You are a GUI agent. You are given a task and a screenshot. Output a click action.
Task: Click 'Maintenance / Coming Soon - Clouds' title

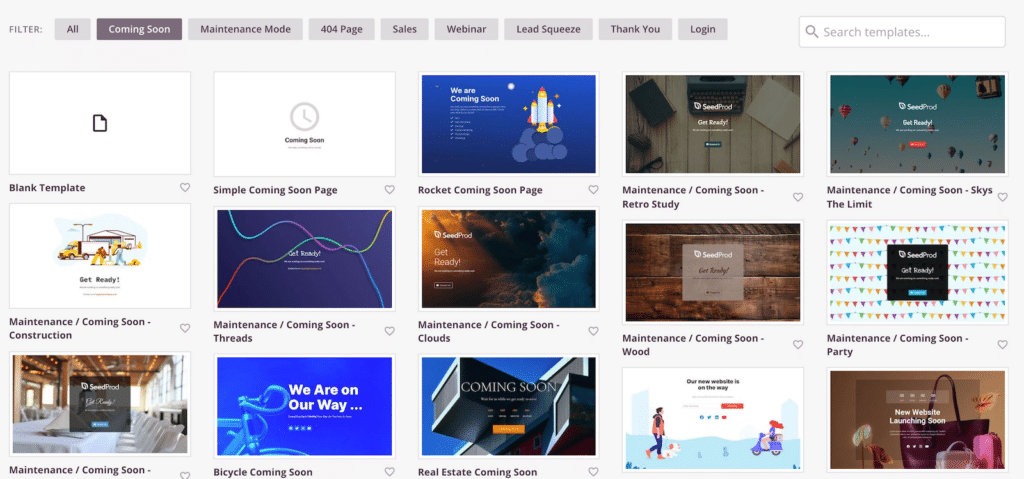click(x=488, y=331)
